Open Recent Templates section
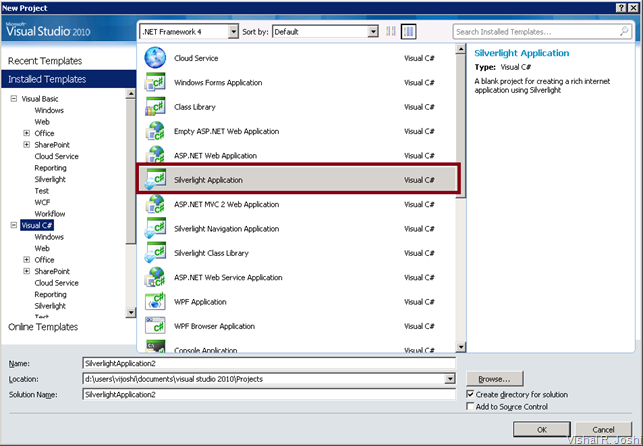Image resolution: width=643 pixels, height=446 pixels. [x=45, y=61]
